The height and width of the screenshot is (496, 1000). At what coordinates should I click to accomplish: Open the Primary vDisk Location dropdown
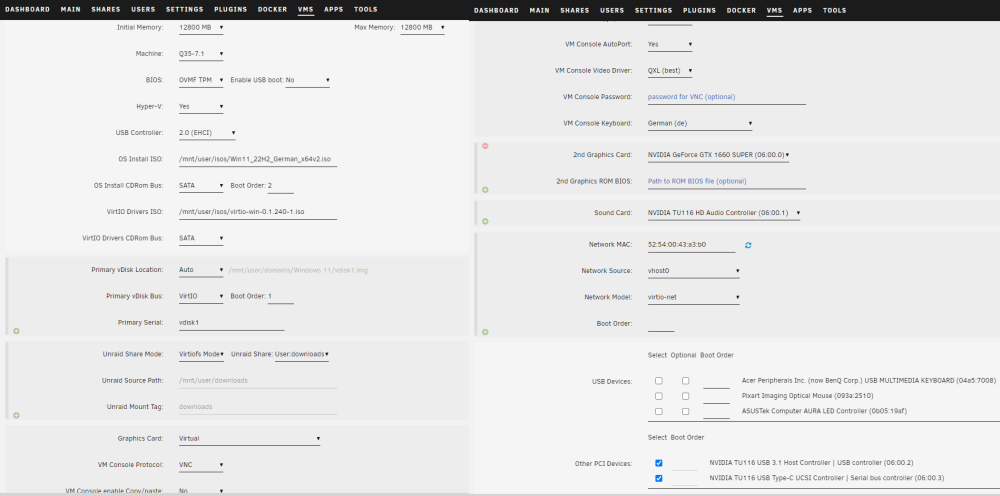coord(201,270)
